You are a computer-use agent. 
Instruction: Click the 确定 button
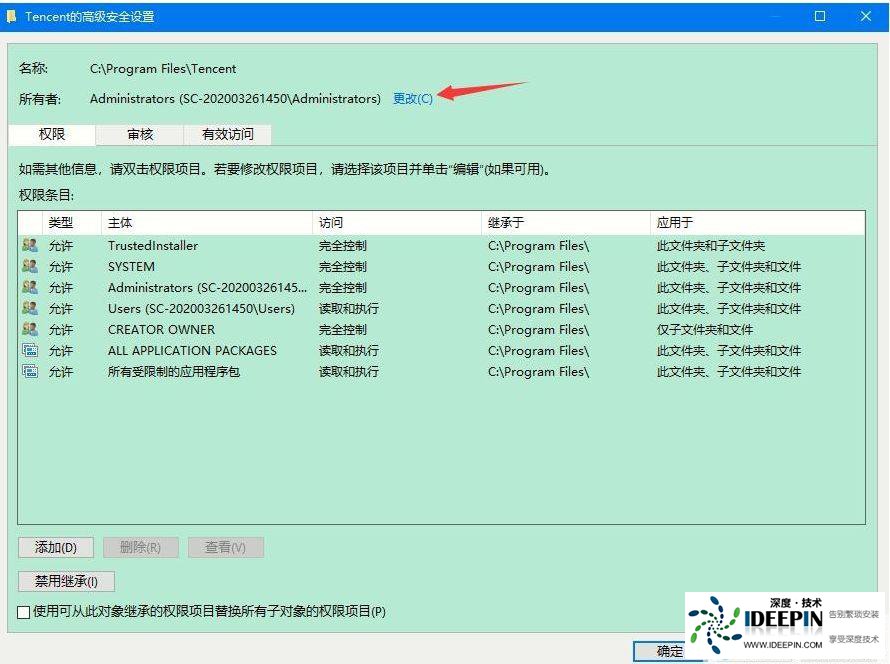click(x=670, y=651)
